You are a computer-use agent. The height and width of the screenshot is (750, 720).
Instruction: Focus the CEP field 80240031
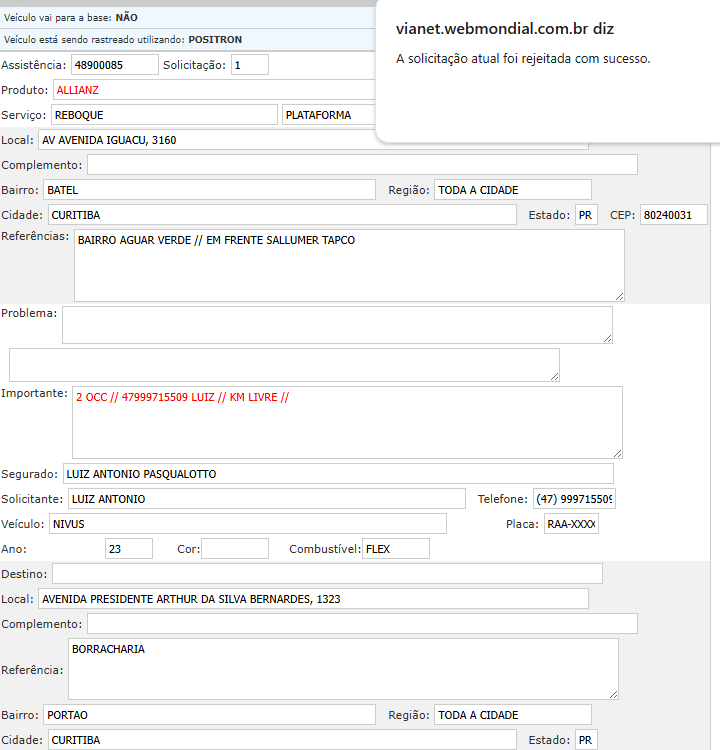[x=673, y=215]
